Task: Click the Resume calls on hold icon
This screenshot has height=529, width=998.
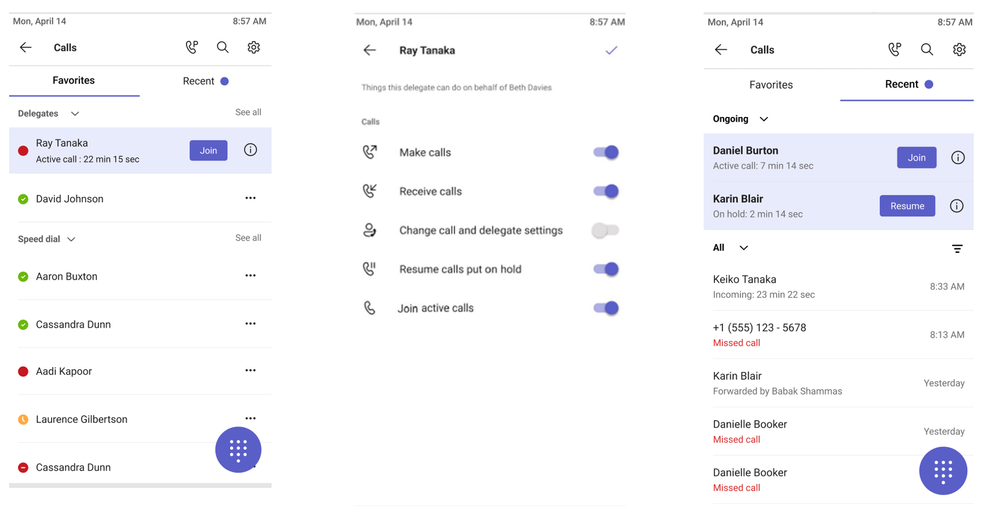Action: tap(370, 269)
